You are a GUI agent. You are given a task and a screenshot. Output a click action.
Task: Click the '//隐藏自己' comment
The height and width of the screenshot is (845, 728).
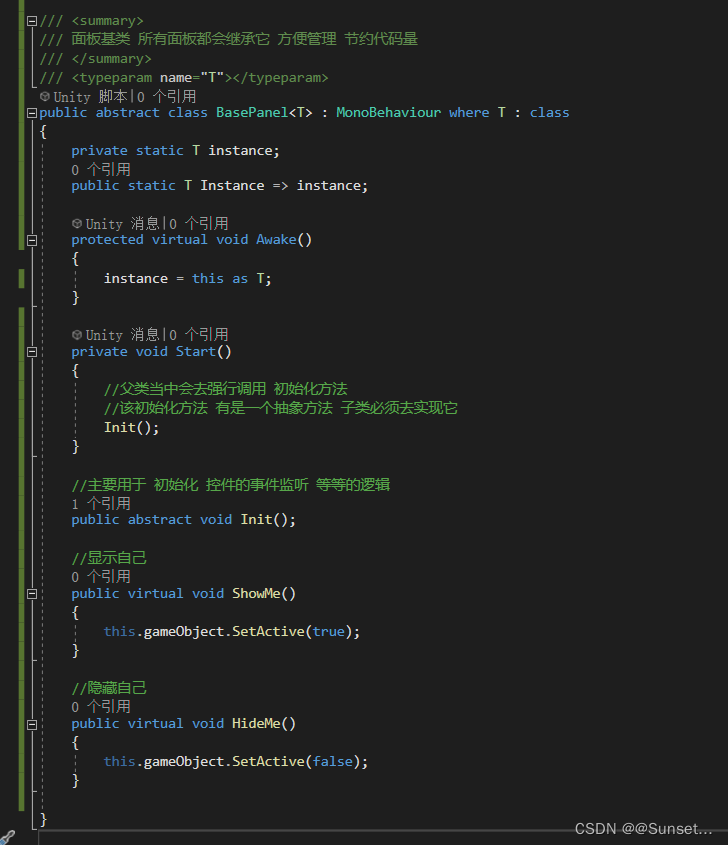coord(109,688)
